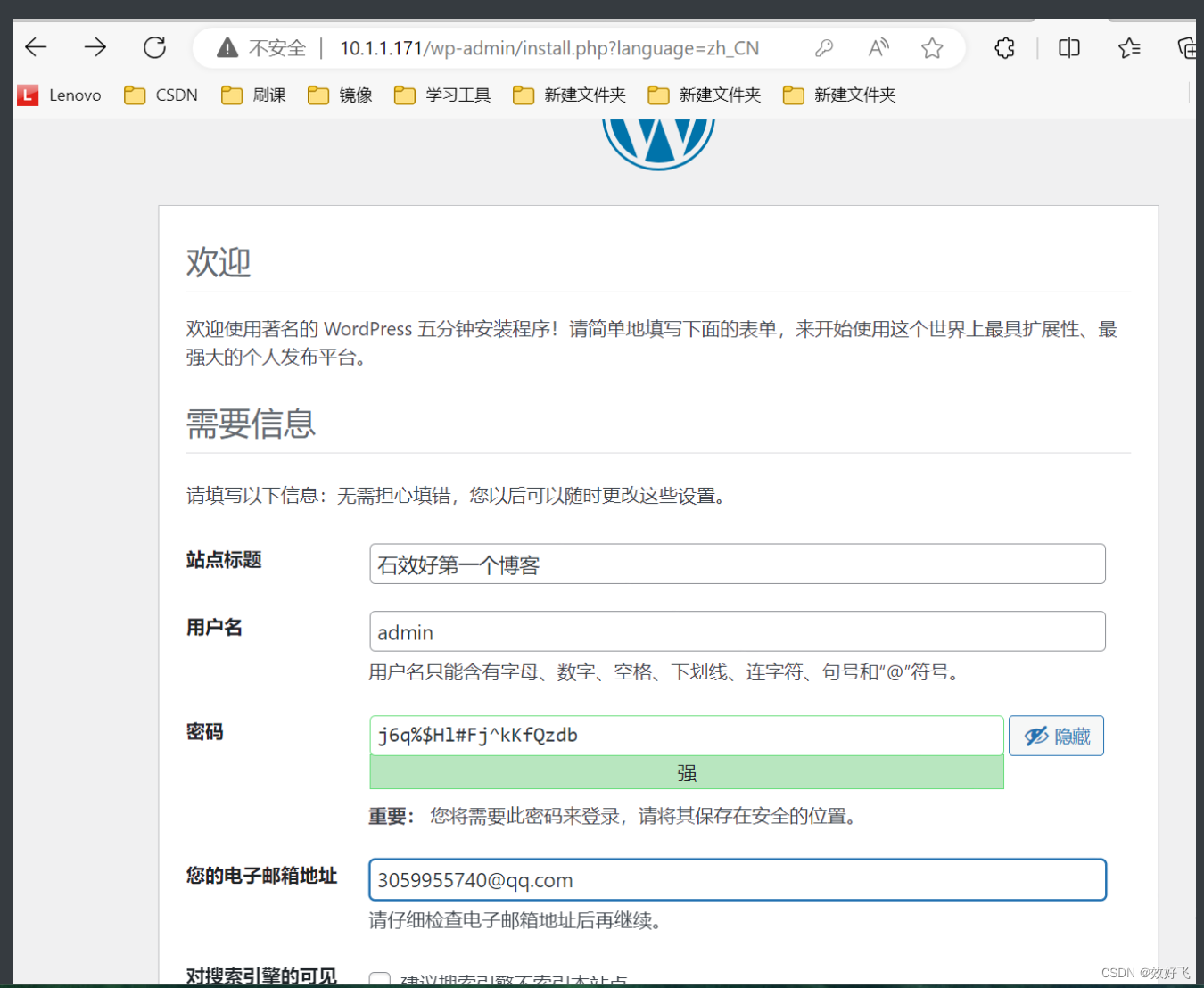Click the not secure warning icon
The image size is (1204, 988).
point(227,48)
